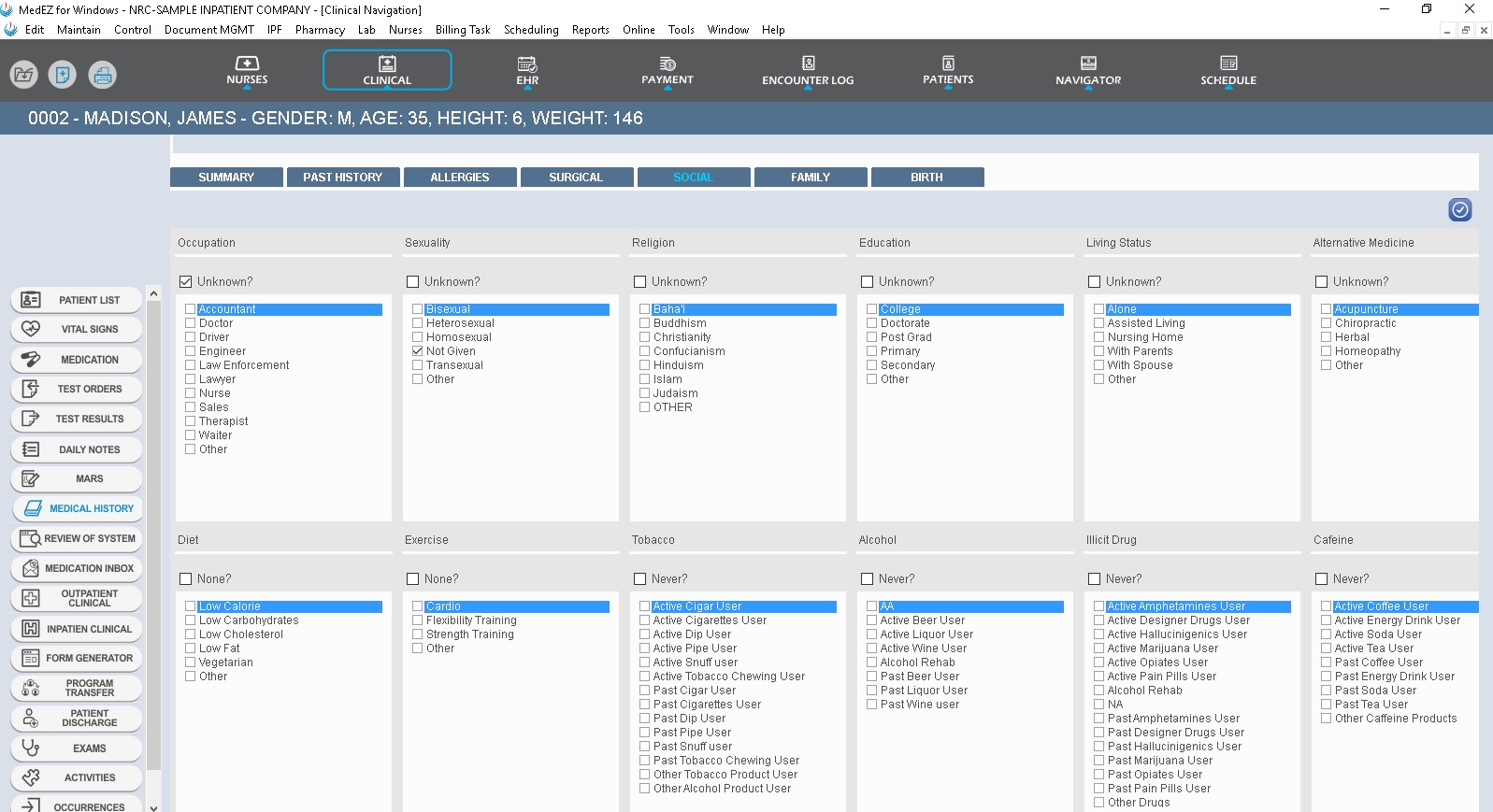Check Tobacco Never? checkbox
This screenshot has height=812, width=1493.
point(639,578)
